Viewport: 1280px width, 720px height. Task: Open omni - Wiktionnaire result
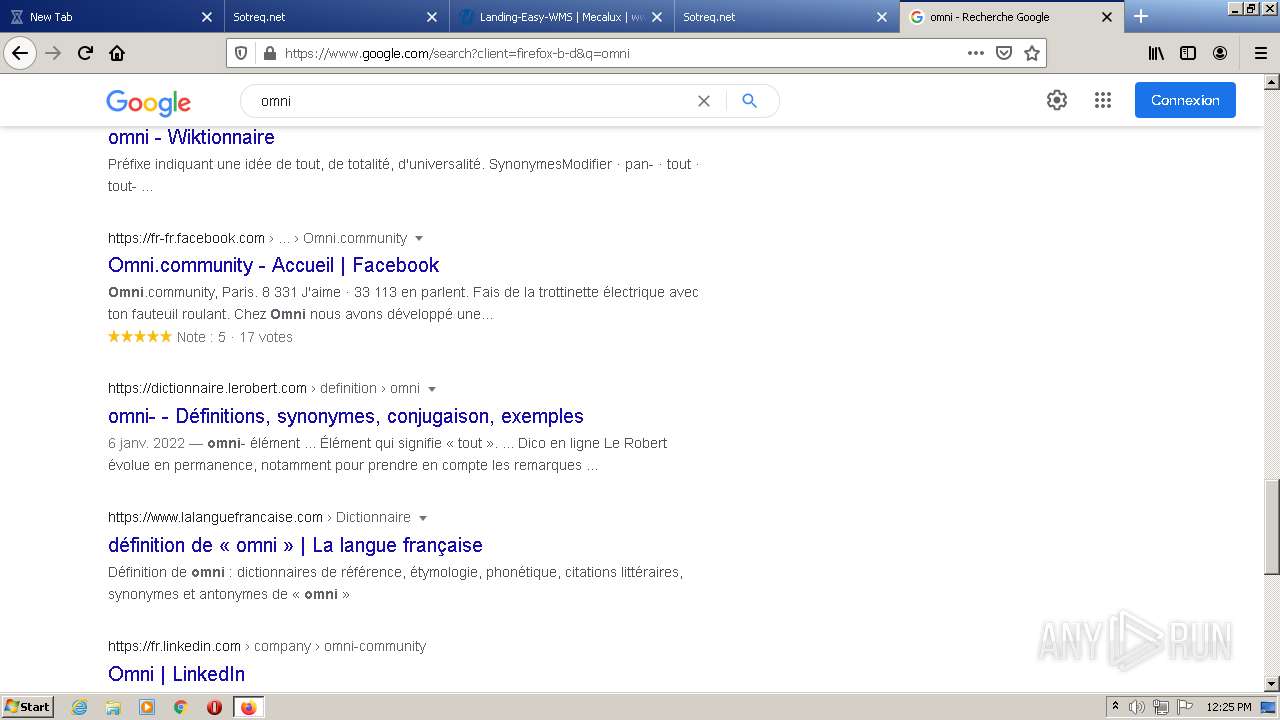[x=191, y=137]
